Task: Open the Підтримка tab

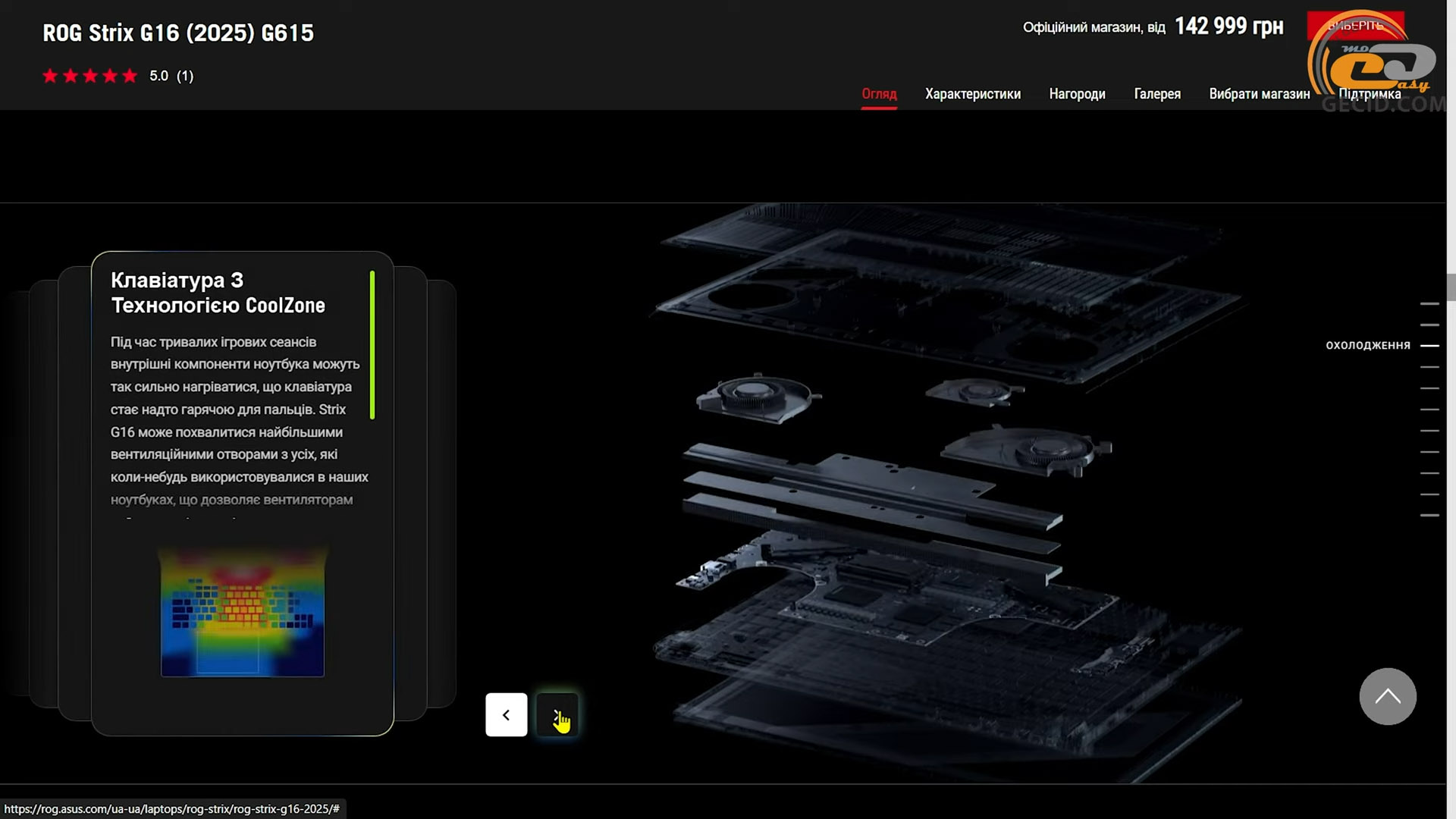Action: point(1370,94)
